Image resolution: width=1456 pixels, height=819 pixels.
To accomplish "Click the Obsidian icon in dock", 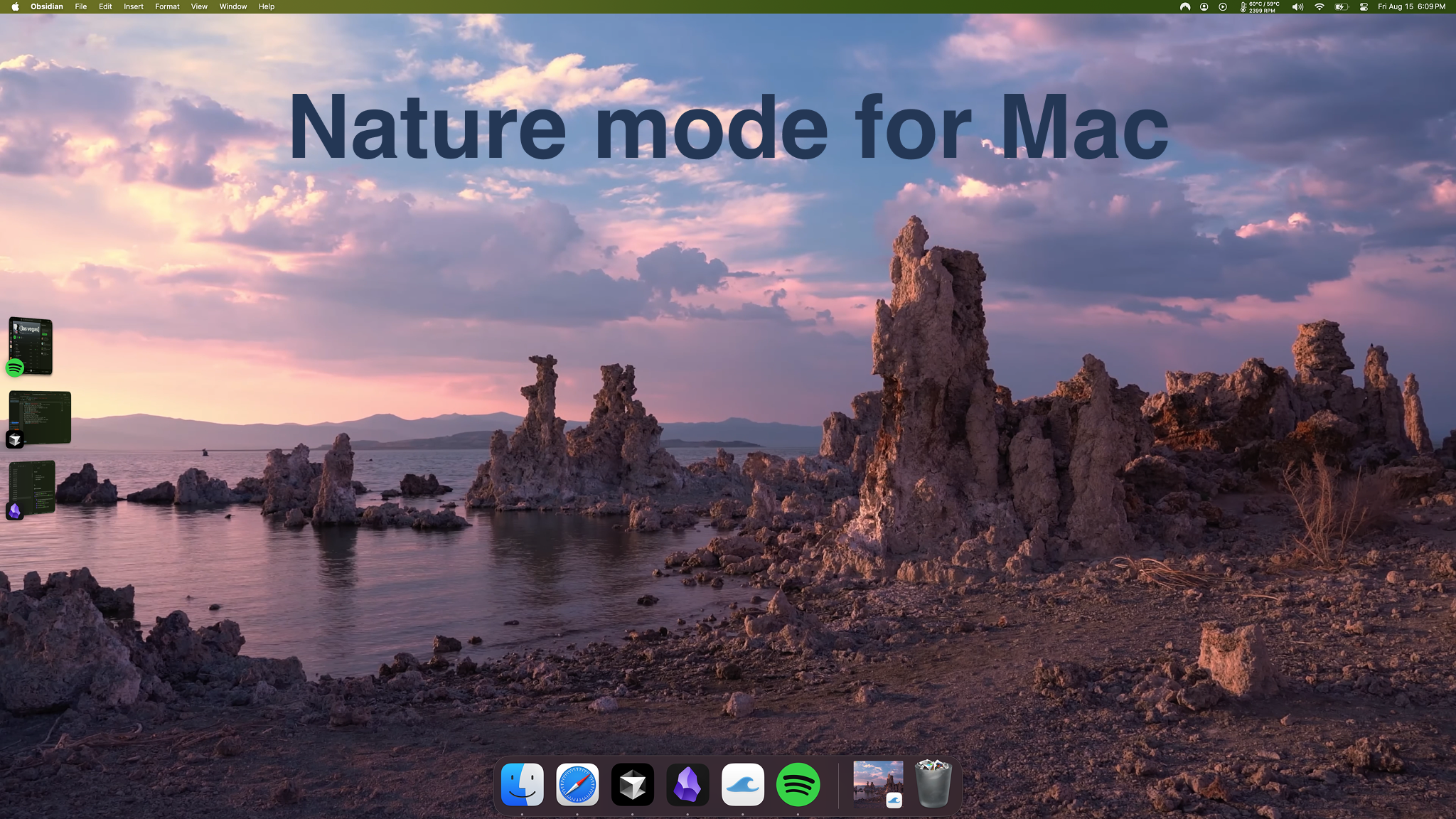I will click(687, 785).
